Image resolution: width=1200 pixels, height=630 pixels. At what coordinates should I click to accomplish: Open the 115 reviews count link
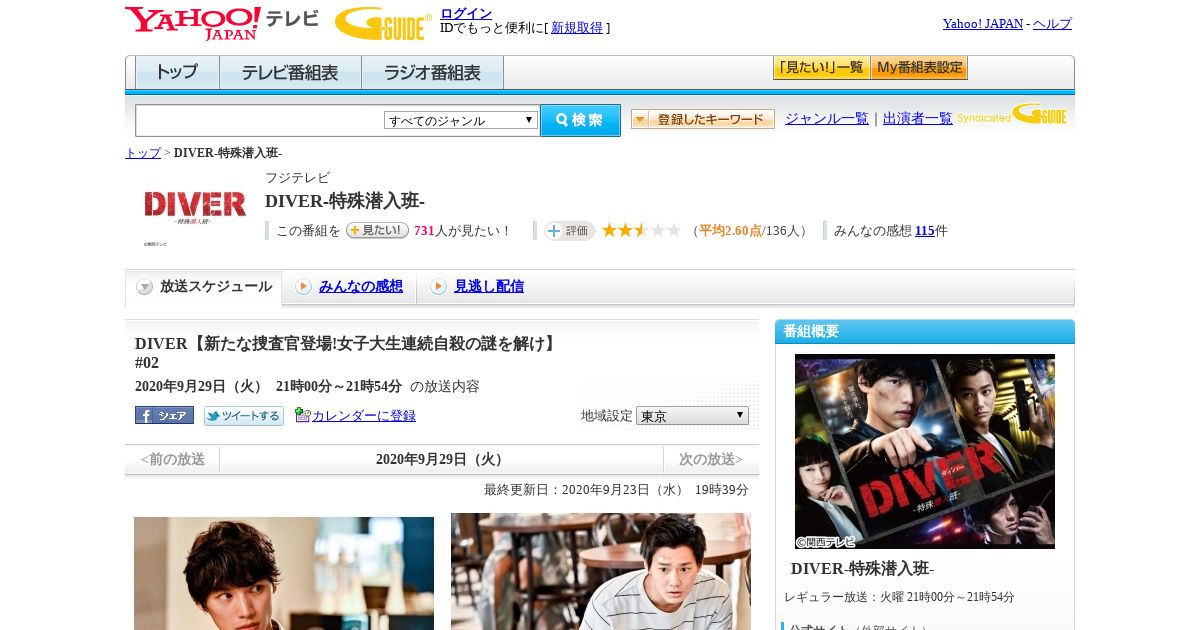(924, 231)
